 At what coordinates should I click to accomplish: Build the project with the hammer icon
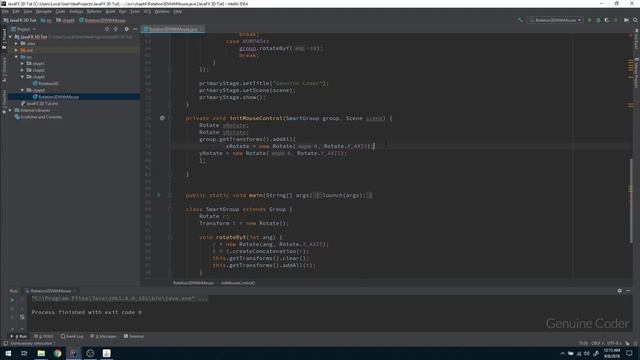[520, 20]
